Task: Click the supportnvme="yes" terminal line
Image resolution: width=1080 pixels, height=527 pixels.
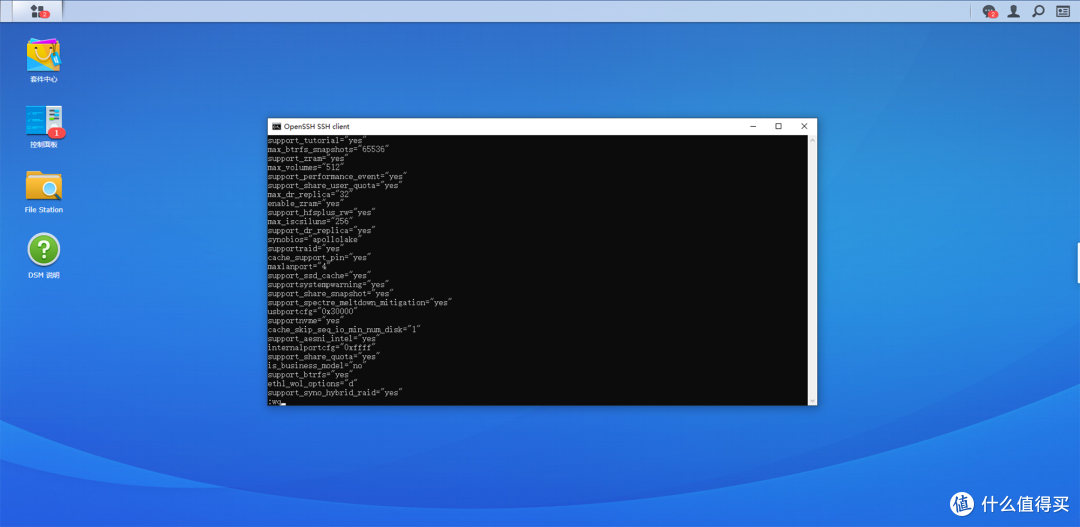Action: 304,320
